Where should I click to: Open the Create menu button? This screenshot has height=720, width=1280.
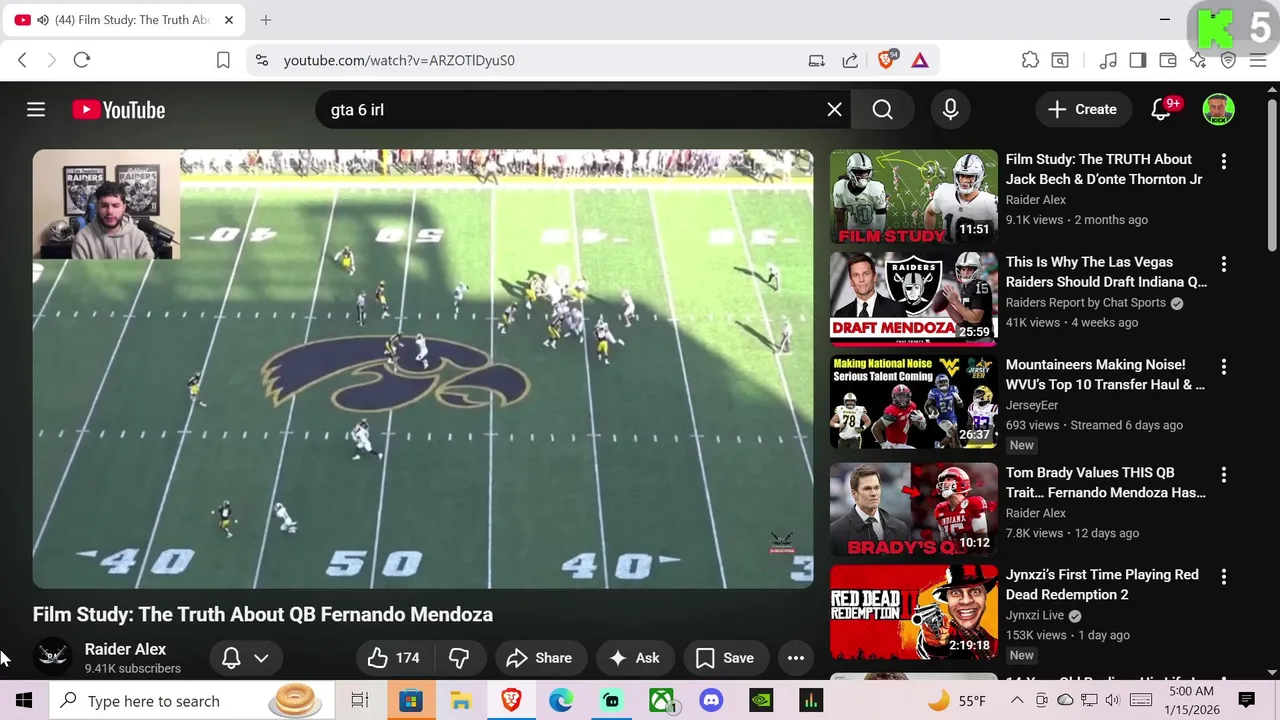pyautogui.click(x=1082, y=110)
